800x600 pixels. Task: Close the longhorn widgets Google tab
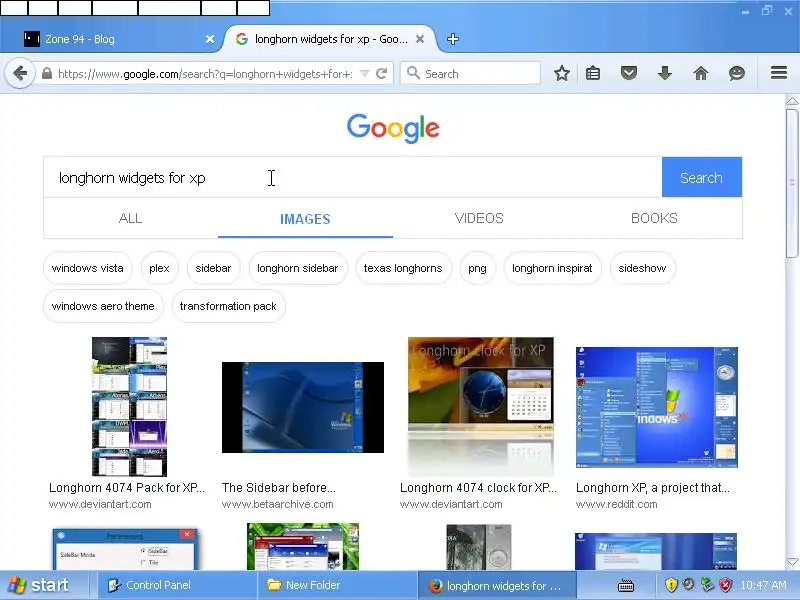(419, 39)
